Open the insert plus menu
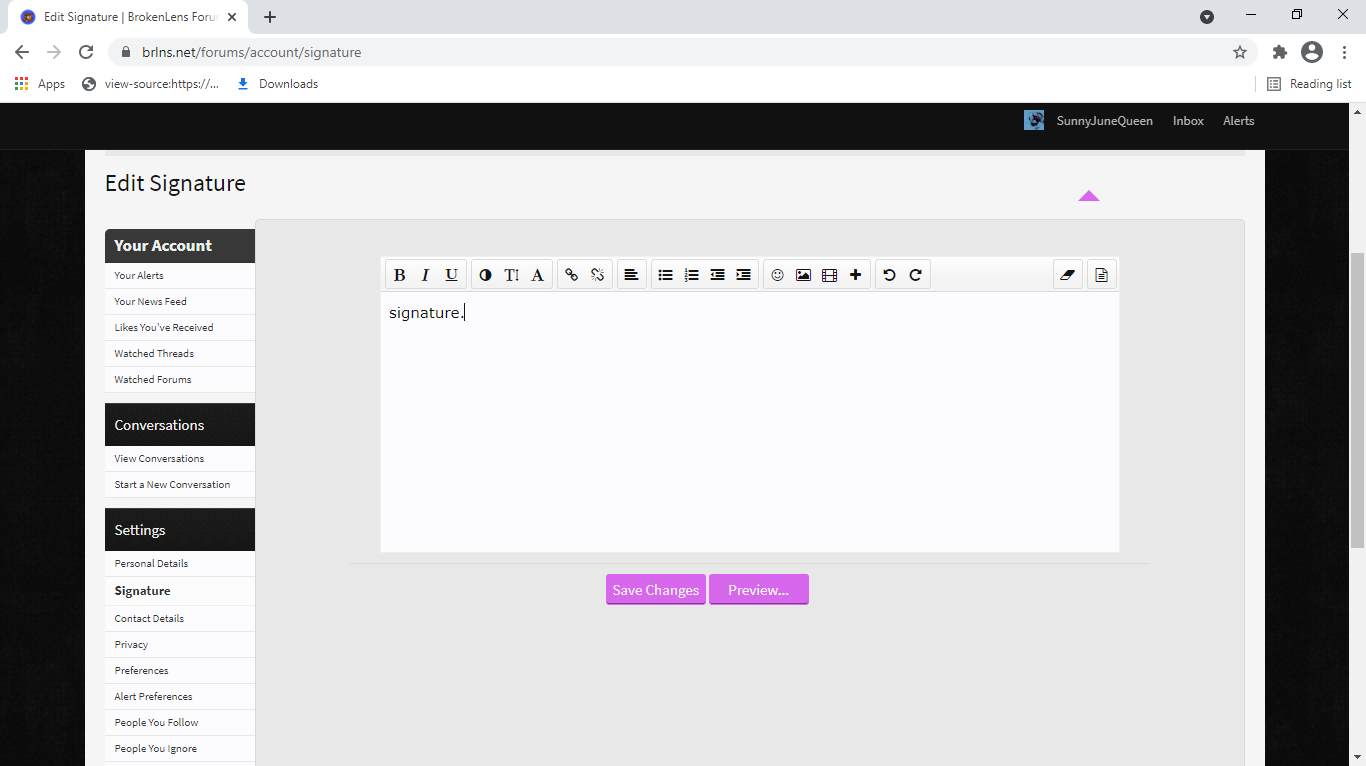The width and height of the screenshot is (1366, 766). click(855, 275)
